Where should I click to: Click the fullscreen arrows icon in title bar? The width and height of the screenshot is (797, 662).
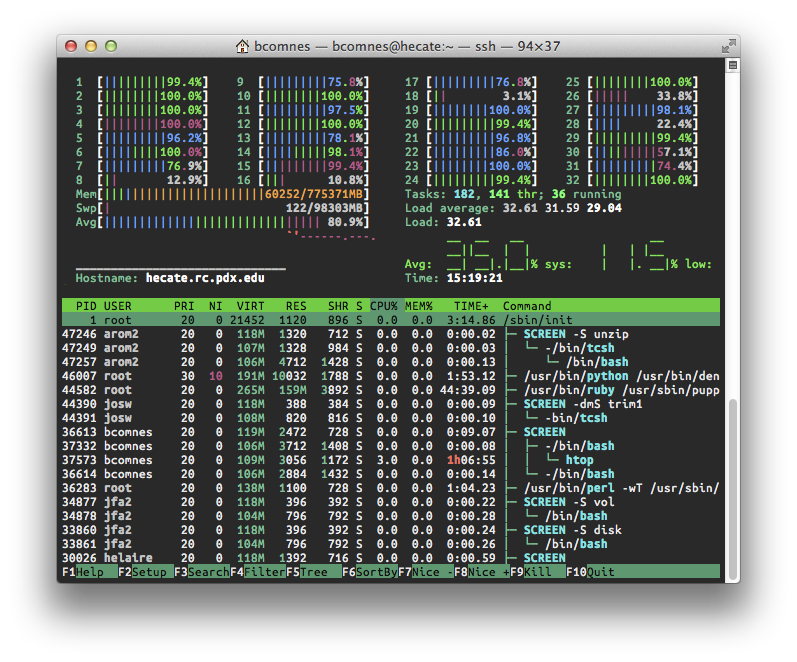coord(728,46)
